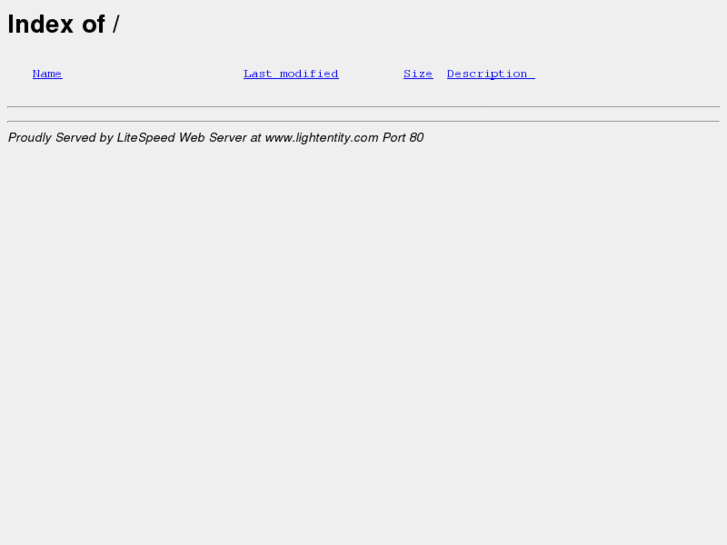Click the upper horizontal divider line

coord(364,107)
